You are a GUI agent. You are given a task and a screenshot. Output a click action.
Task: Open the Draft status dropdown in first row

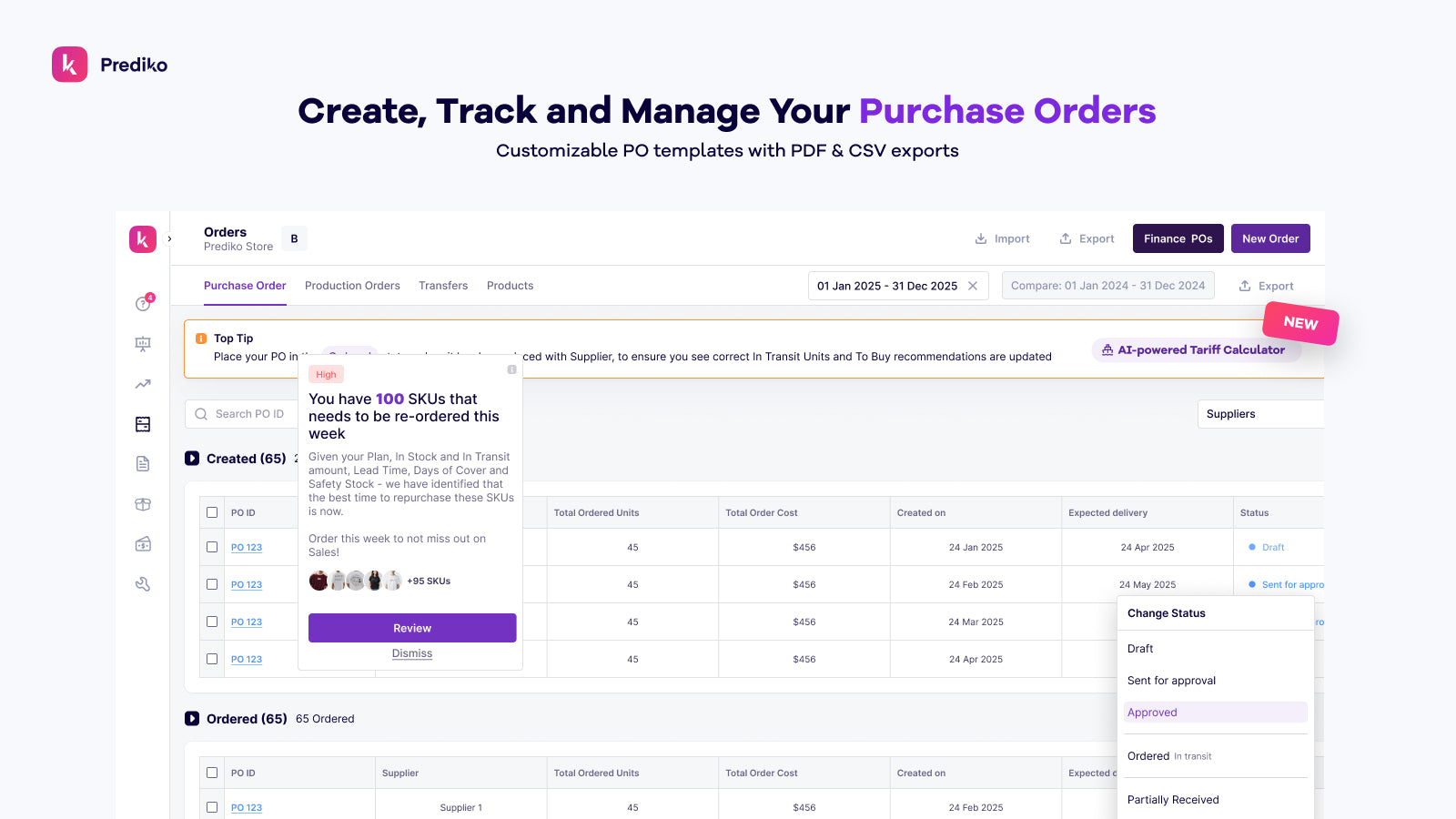[x=1267, y=547]
